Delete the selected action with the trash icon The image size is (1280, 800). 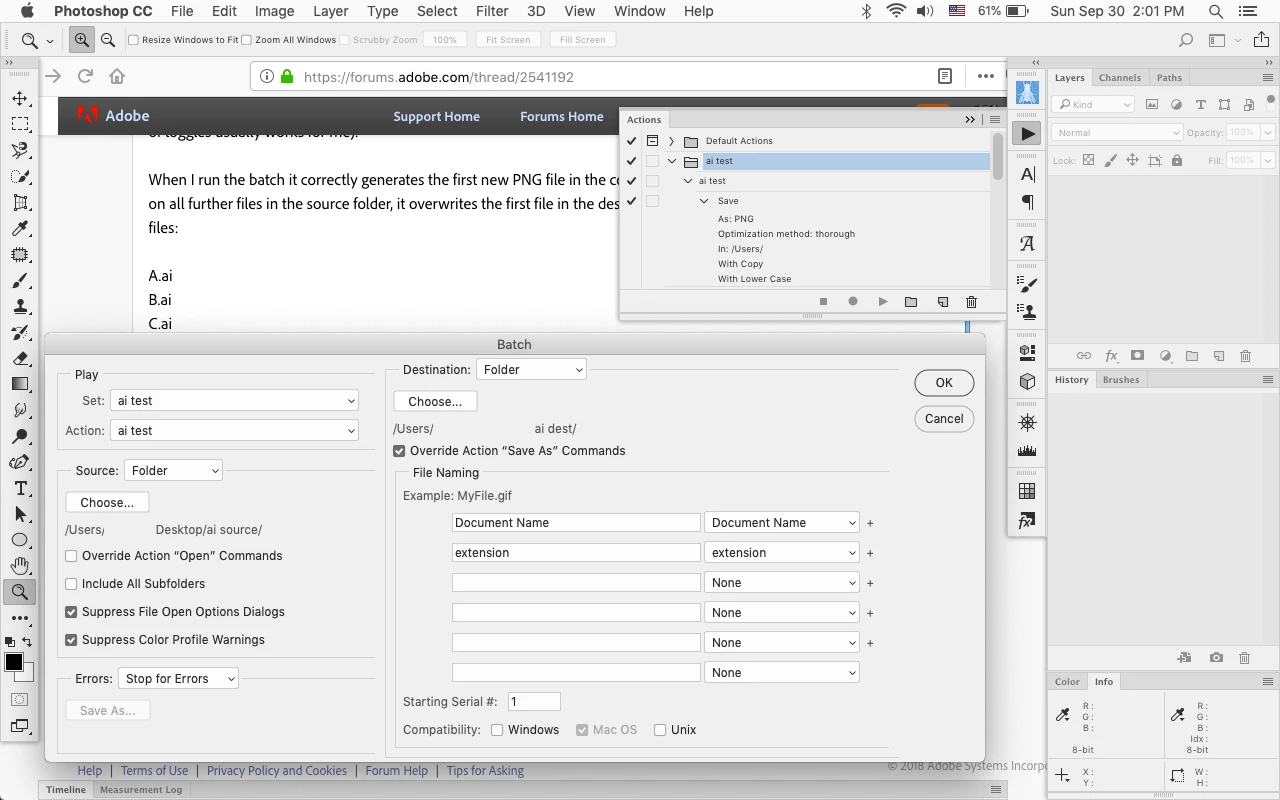(x=971, y=302)
